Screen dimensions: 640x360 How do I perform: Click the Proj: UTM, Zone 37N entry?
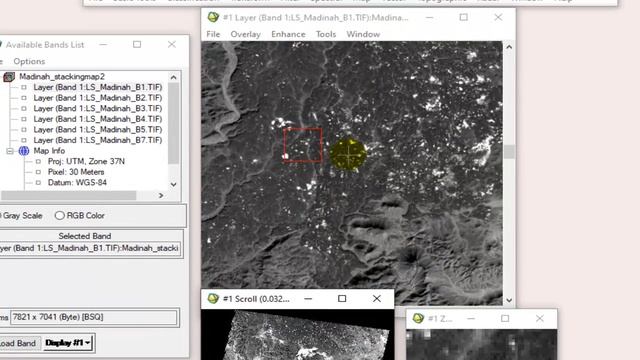86,162
